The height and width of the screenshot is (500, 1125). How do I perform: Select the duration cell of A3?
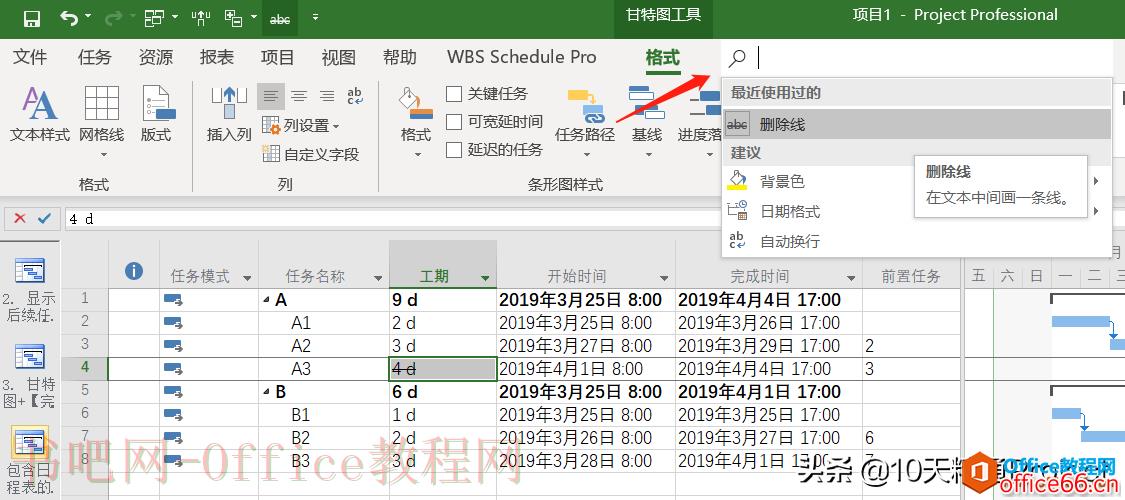tap(443, 369)
